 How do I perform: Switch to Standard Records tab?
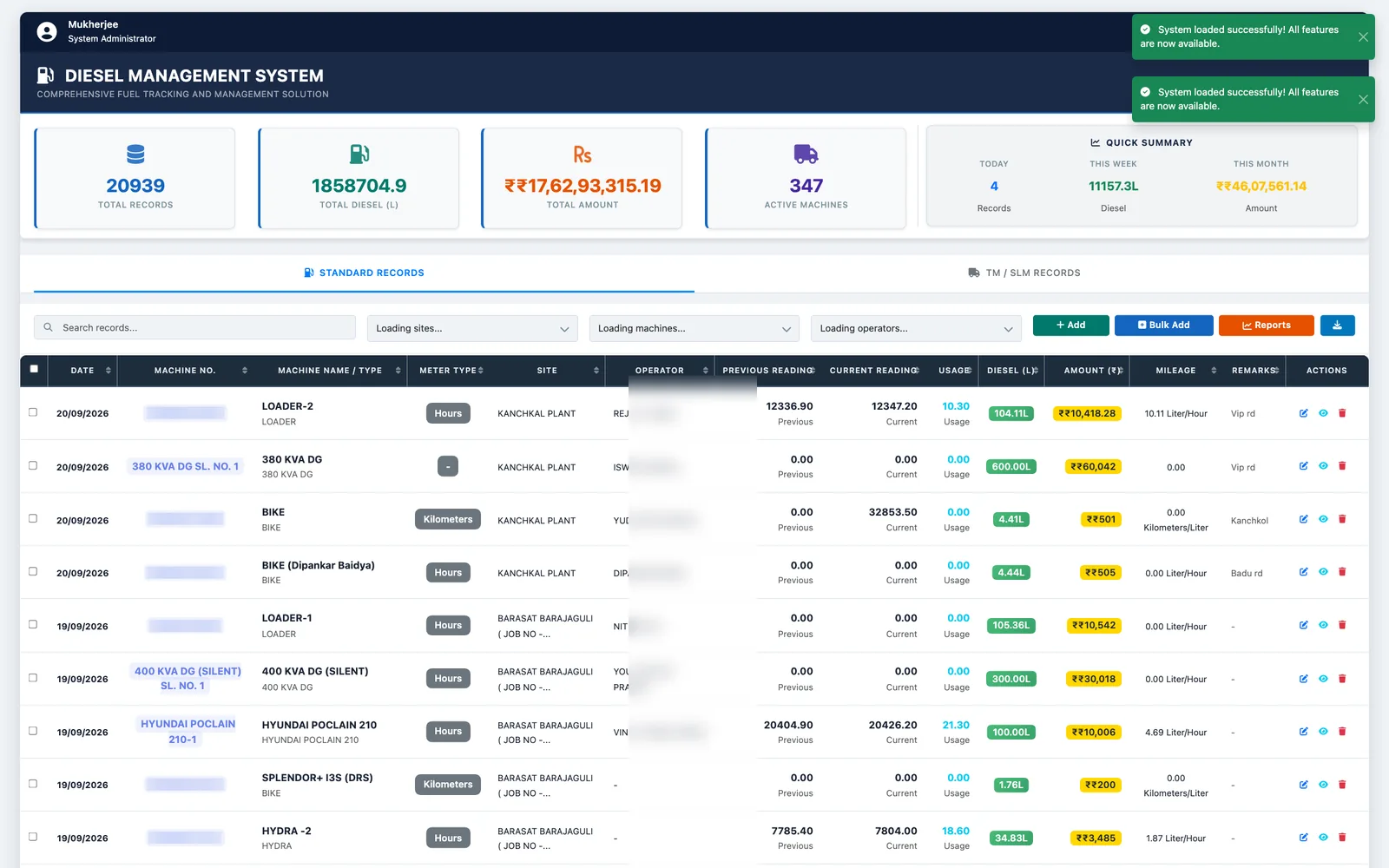(364, 273)
